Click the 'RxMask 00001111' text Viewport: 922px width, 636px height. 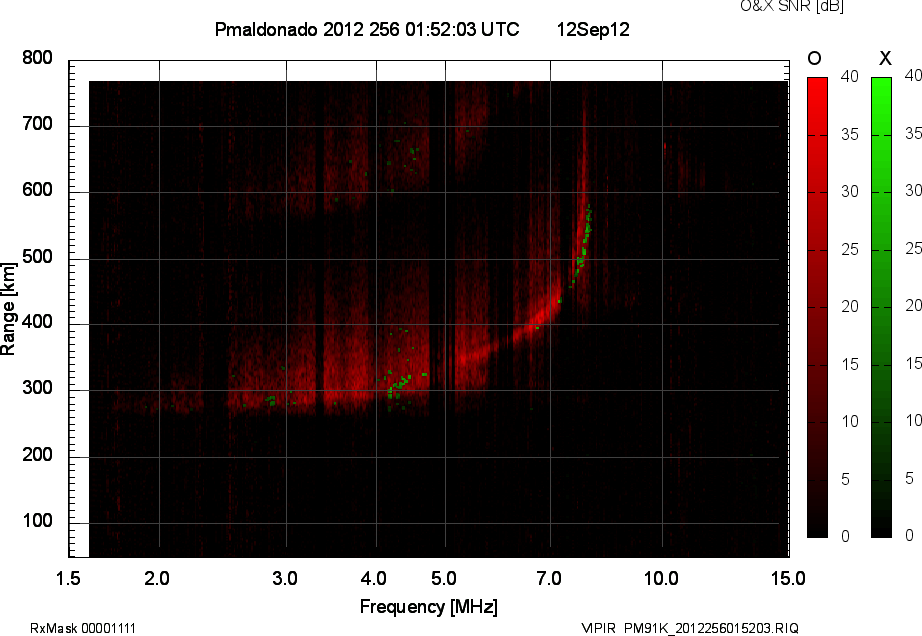tap(83, 628)
